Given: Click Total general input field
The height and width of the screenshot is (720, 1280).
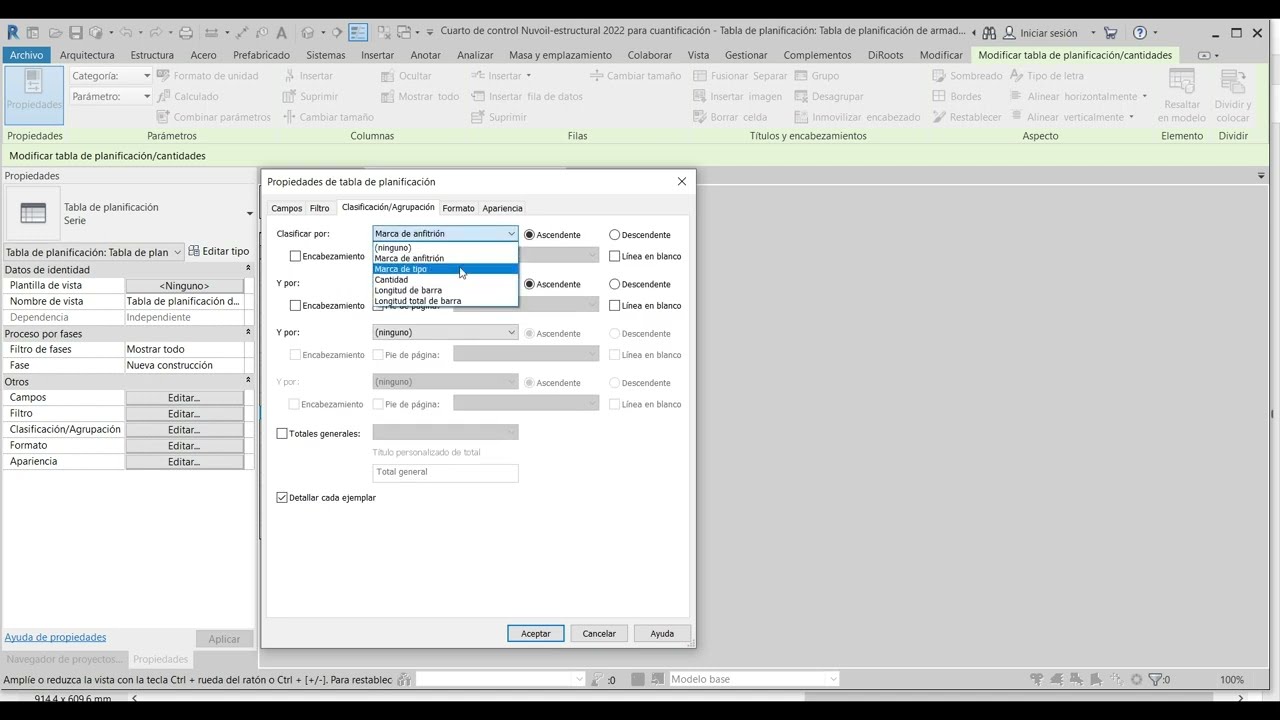Looking at the screenshot, I should (x=445, y=472).
